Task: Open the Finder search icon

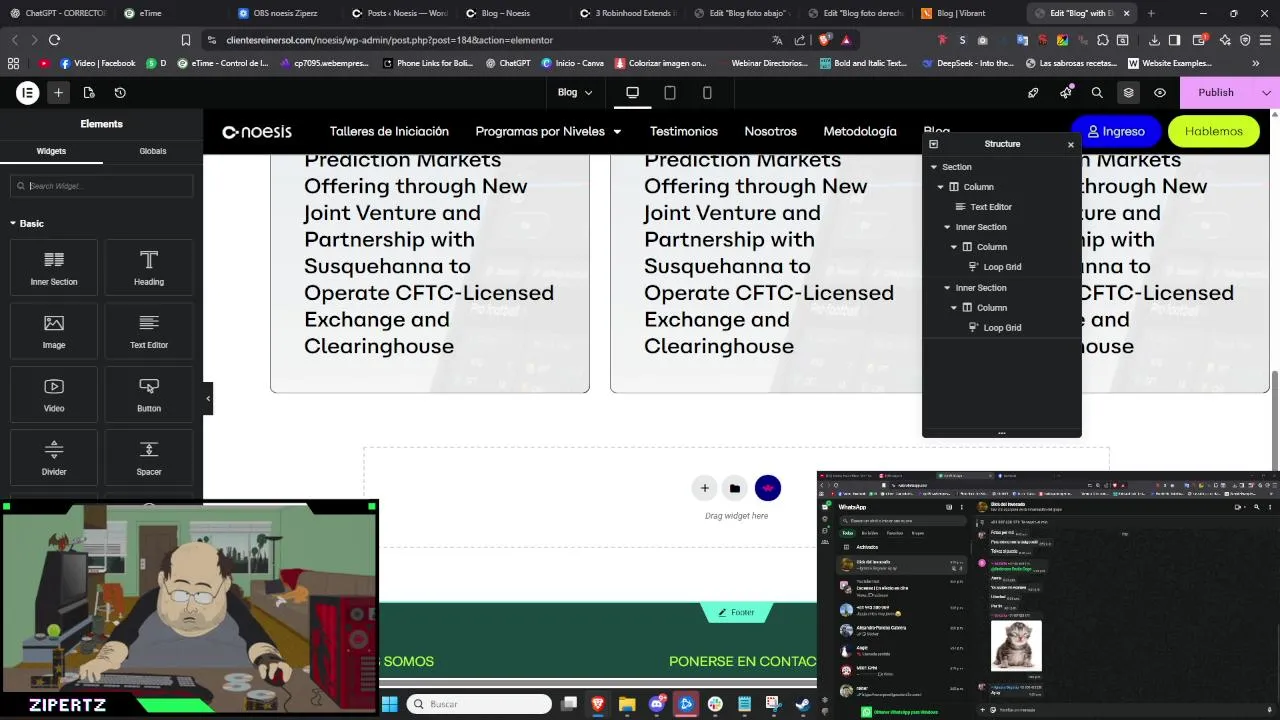Action: [x=1097, y=92]
